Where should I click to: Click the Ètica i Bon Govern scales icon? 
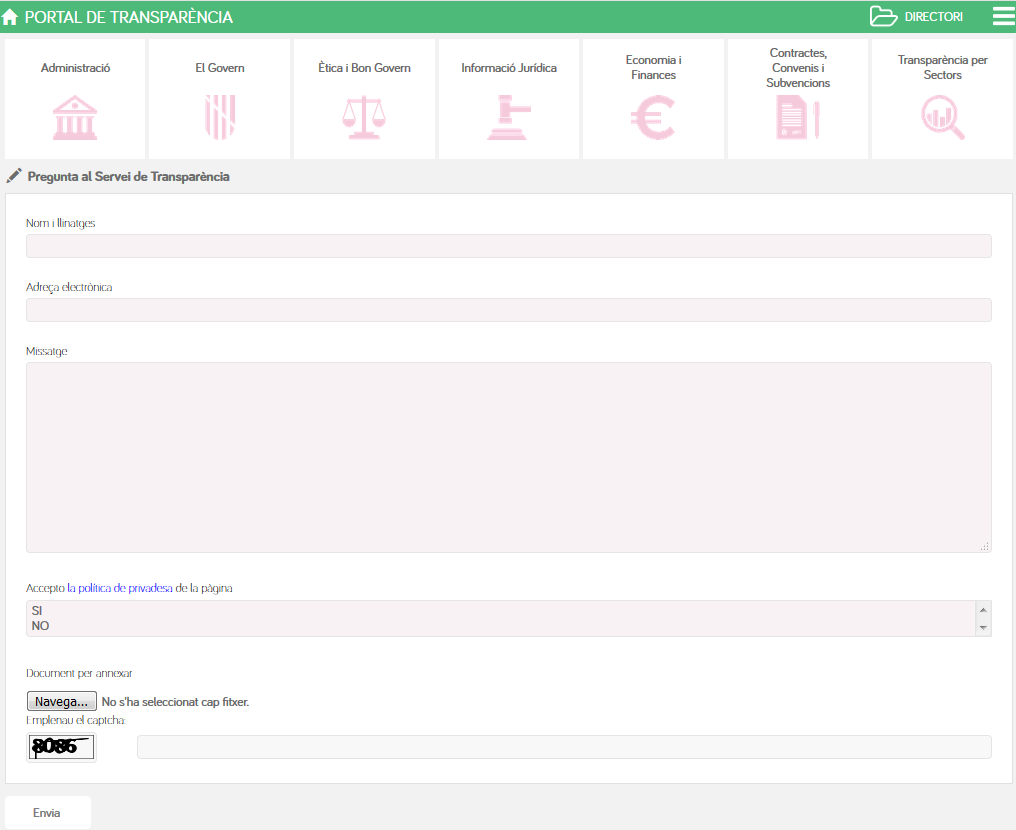(363, 118)
